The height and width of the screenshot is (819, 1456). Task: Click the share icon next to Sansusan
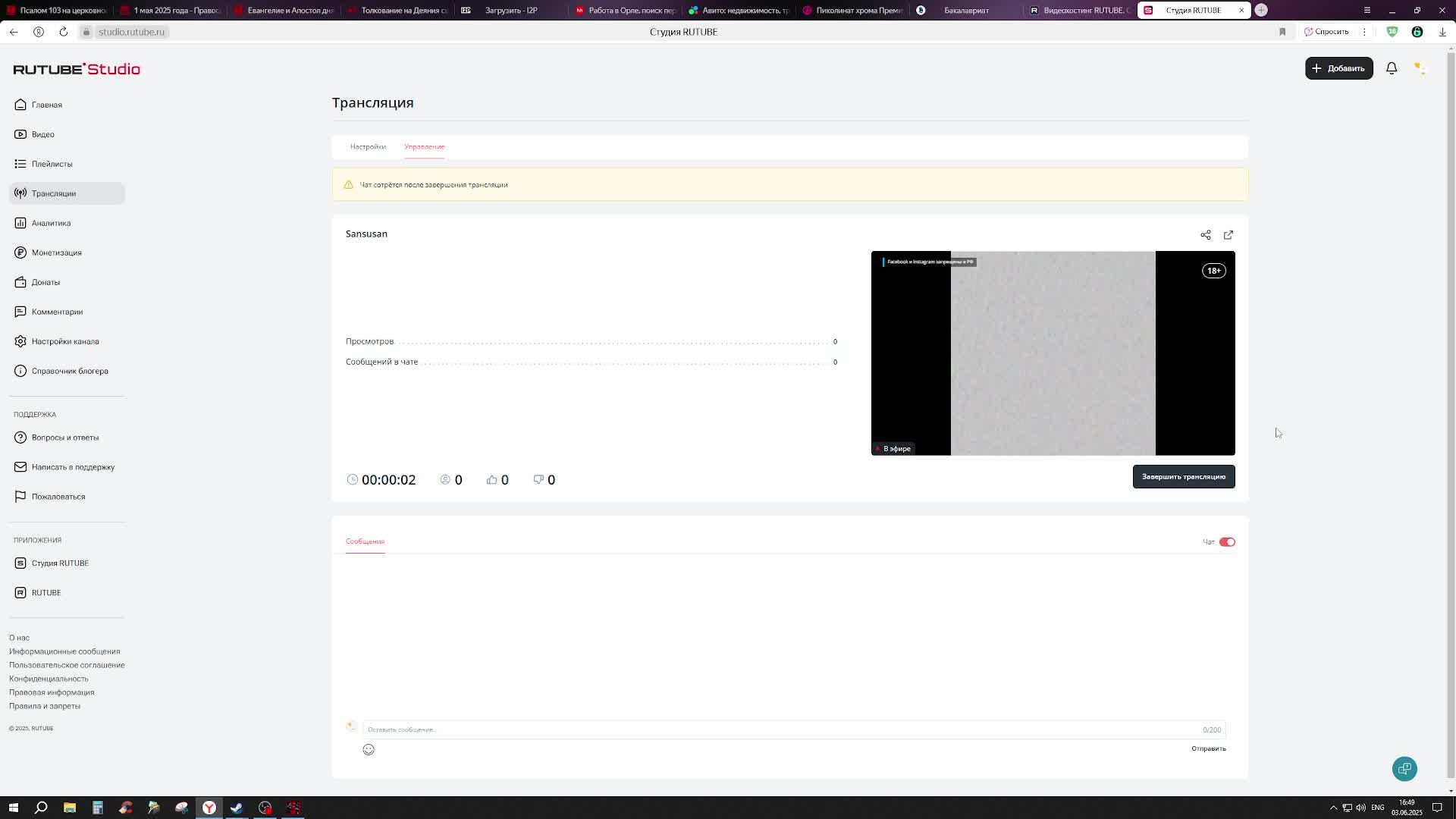[1206, 235]
